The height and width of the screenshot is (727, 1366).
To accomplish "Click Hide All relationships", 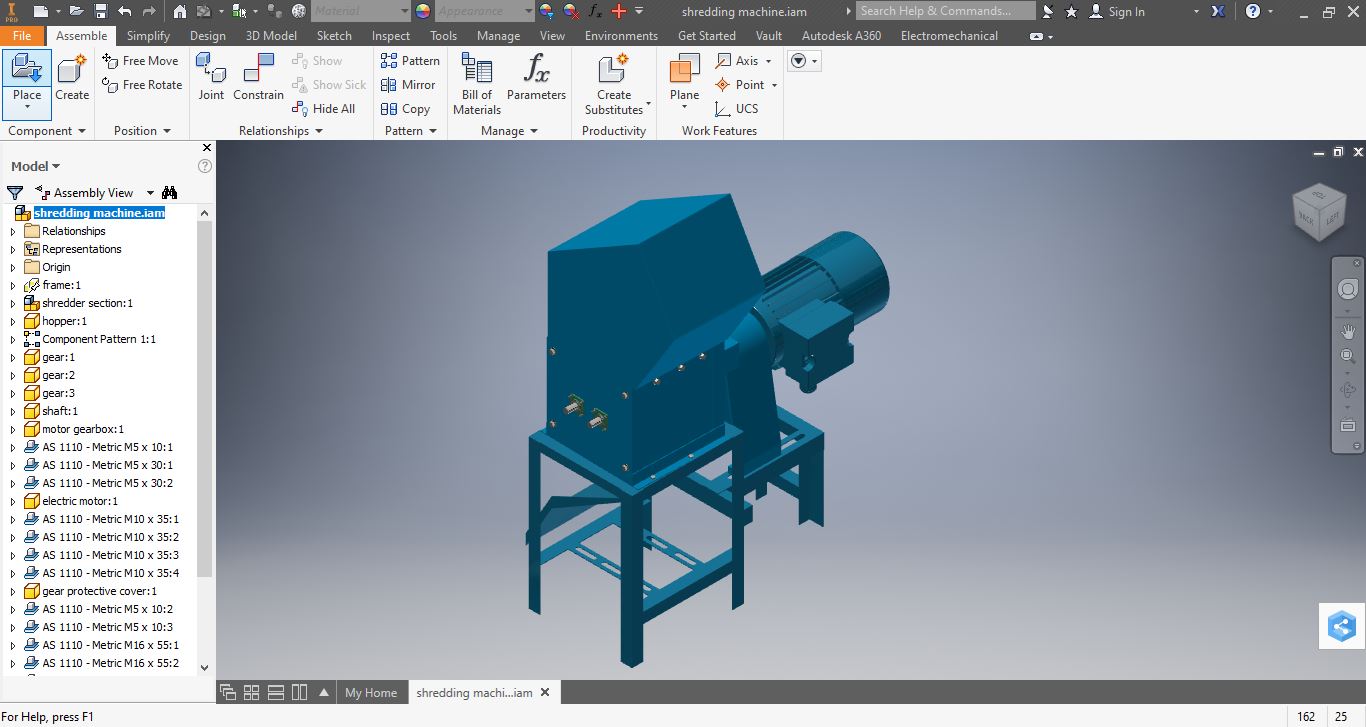I will click(324, 109).
